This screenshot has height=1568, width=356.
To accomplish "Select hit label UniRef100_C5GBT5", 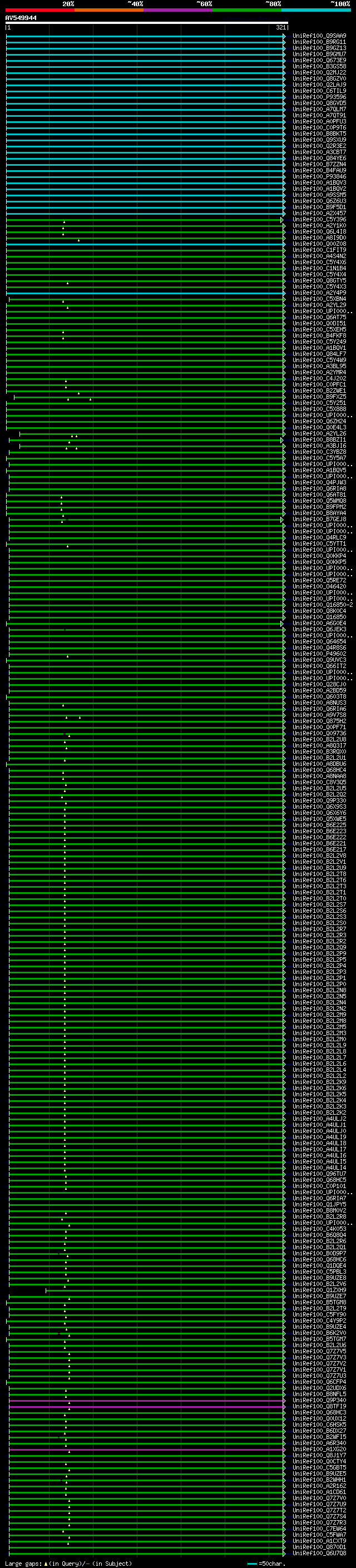I will 319,1467.
